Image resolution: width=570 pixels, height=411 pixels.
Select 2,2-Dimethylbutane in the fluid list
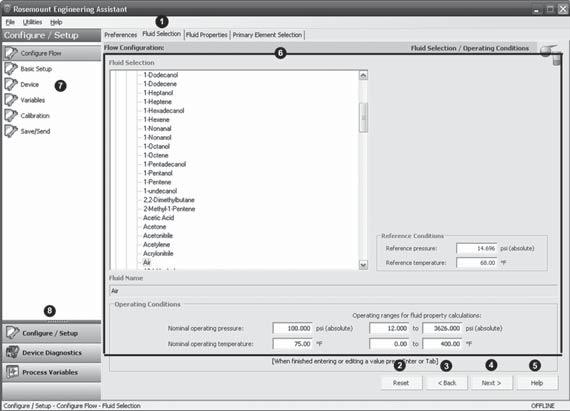(169, 200)
